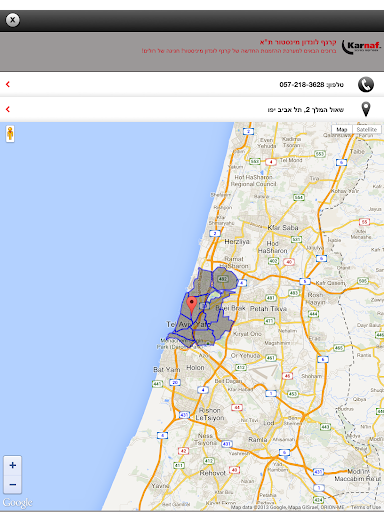The height and width of the screenshot is (512, 384).
Task: Open the Terms of Use link
Action: (366, 507)
